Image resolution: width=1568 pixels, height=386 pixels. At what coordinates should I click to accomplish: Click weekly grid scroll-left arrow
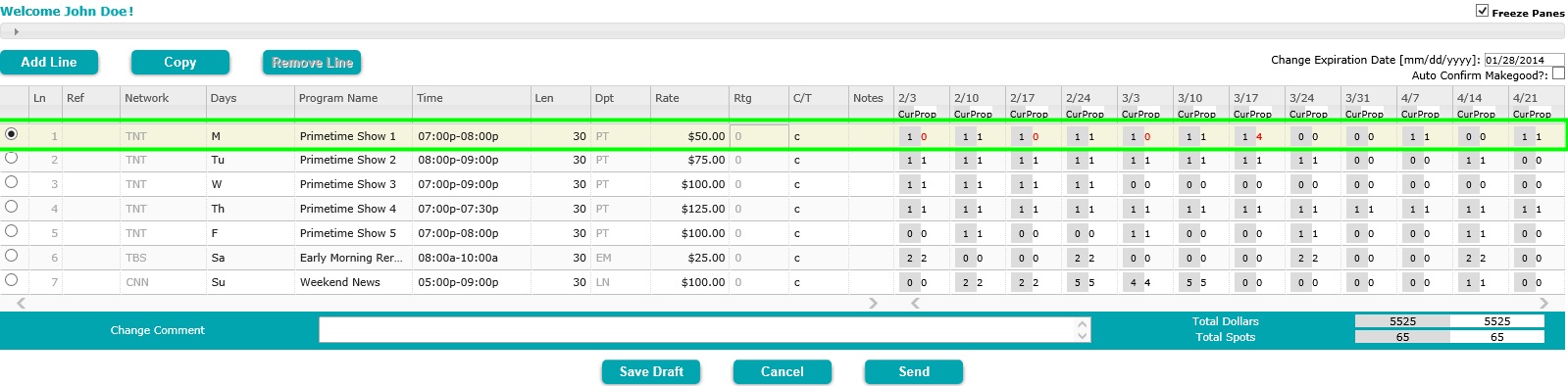tap(915, 304)
